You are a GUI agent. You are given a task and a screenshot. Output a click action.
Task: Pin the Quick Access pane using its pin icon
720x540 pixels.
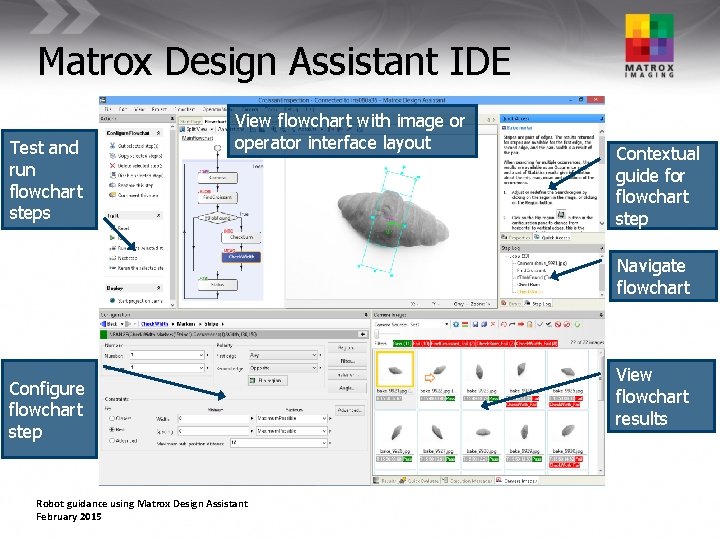601,118
